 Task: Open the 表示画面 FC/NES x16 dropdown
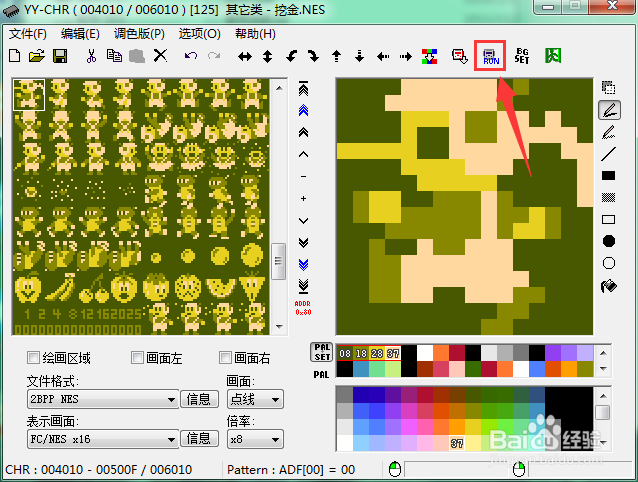103,439
